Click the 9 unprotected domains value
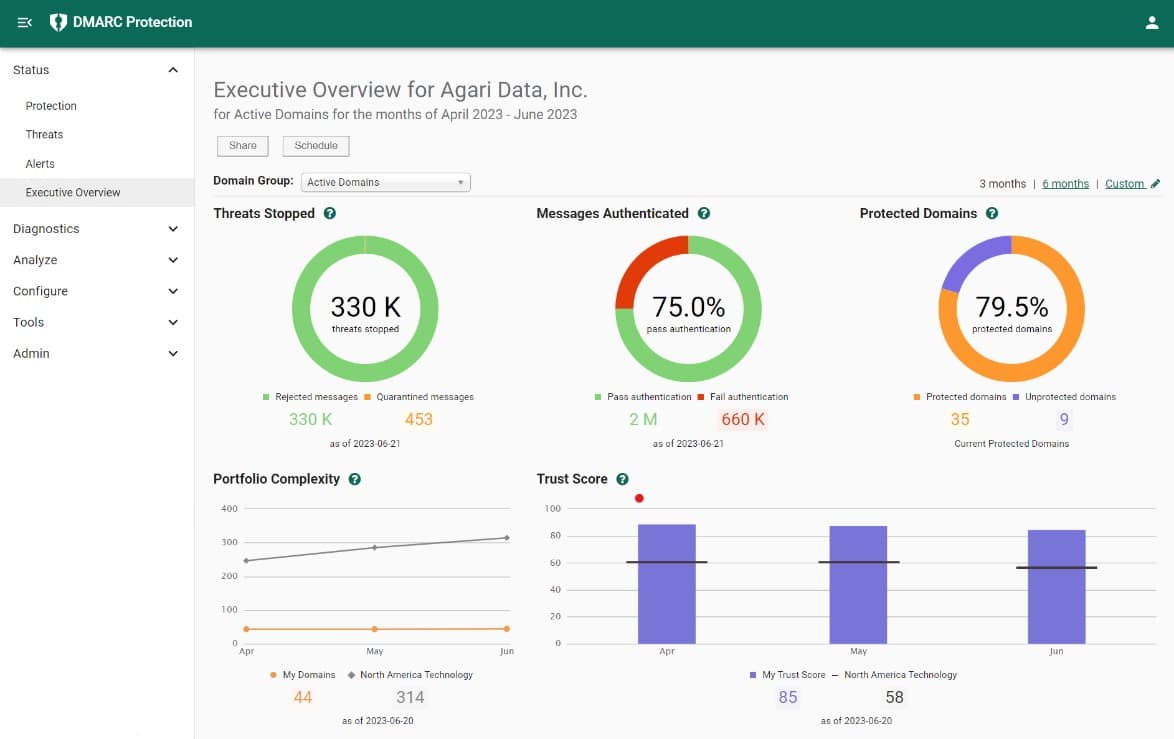This screenshot has width=1174, height=739. coord(1064,419)
